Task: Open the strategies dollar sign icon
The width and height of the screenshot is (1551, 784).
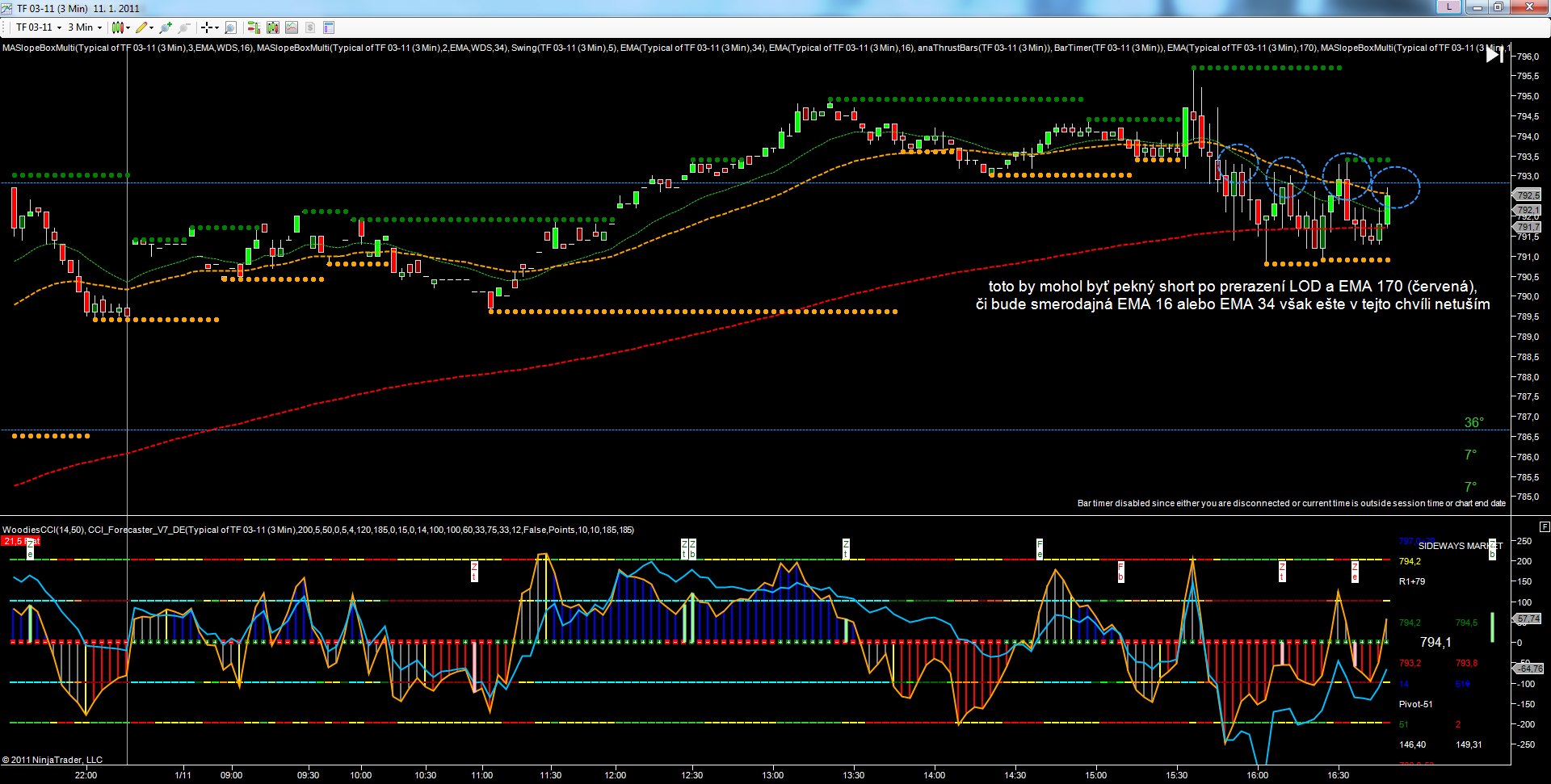Action: click(x=310, y=27)
